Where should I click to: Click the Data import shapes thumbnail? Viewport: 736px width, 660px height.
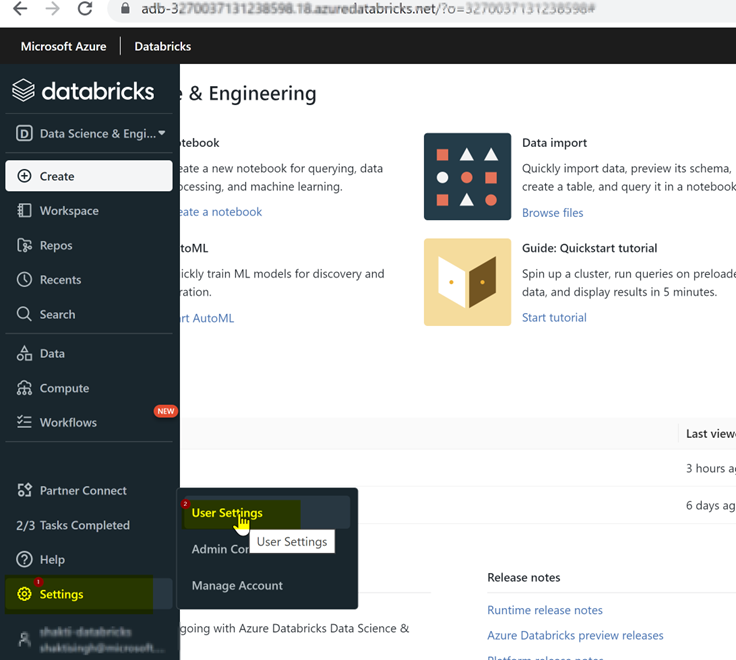point(467,177)
